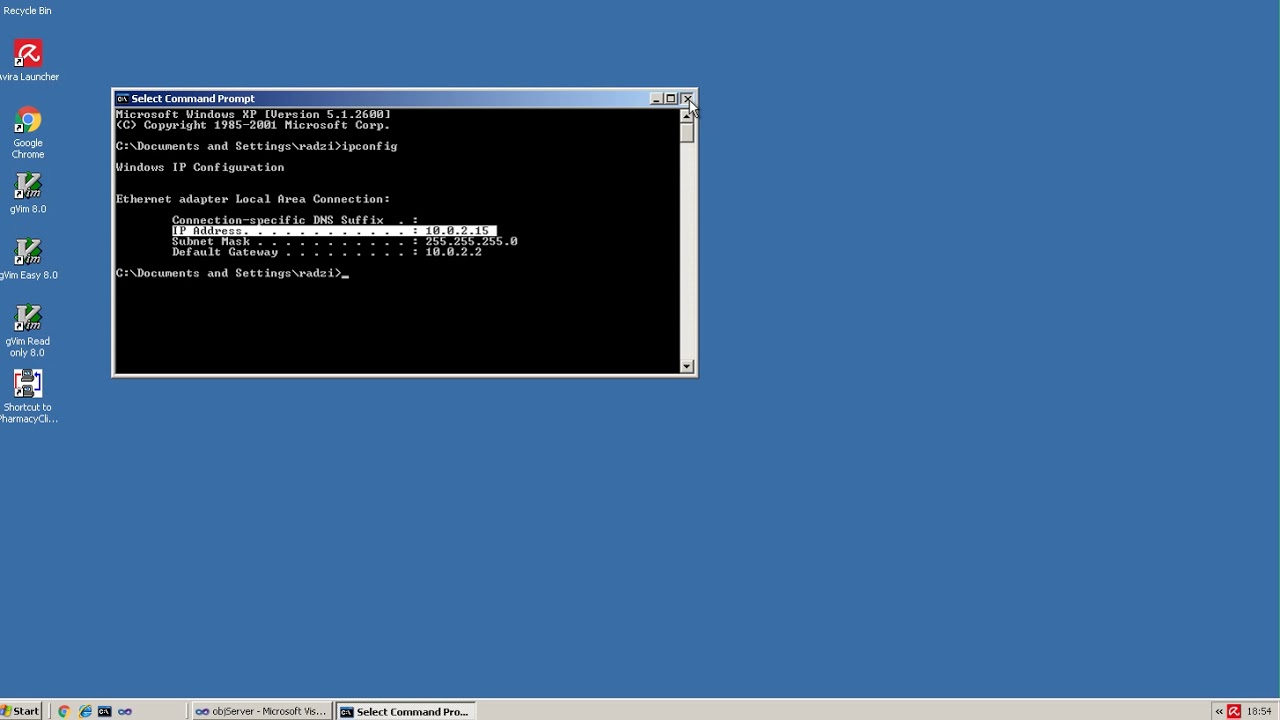Select the gVim Read only 8.0 icon

[28, 331]
